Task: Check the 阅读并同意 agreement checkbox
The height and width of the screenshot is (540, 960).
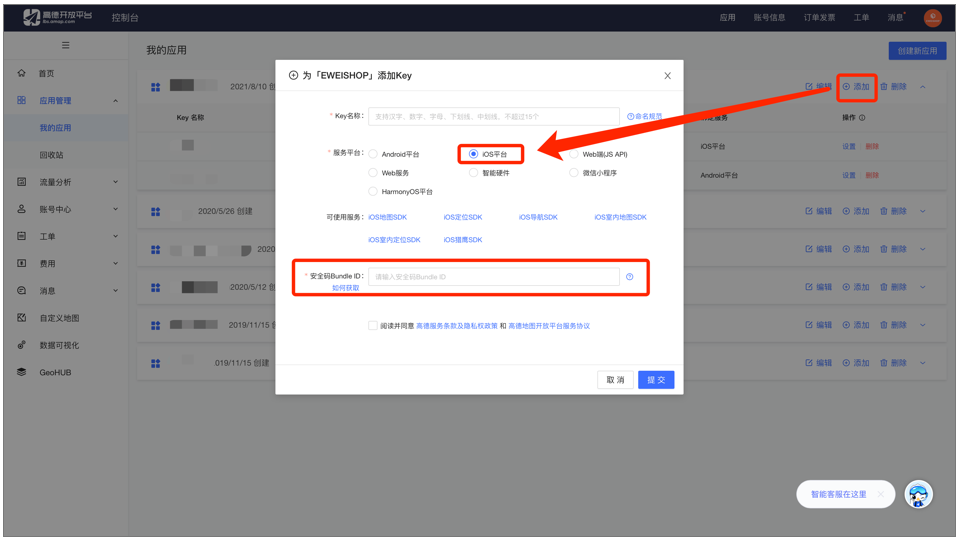Action: pyautogui.click(x=373, y=326)
